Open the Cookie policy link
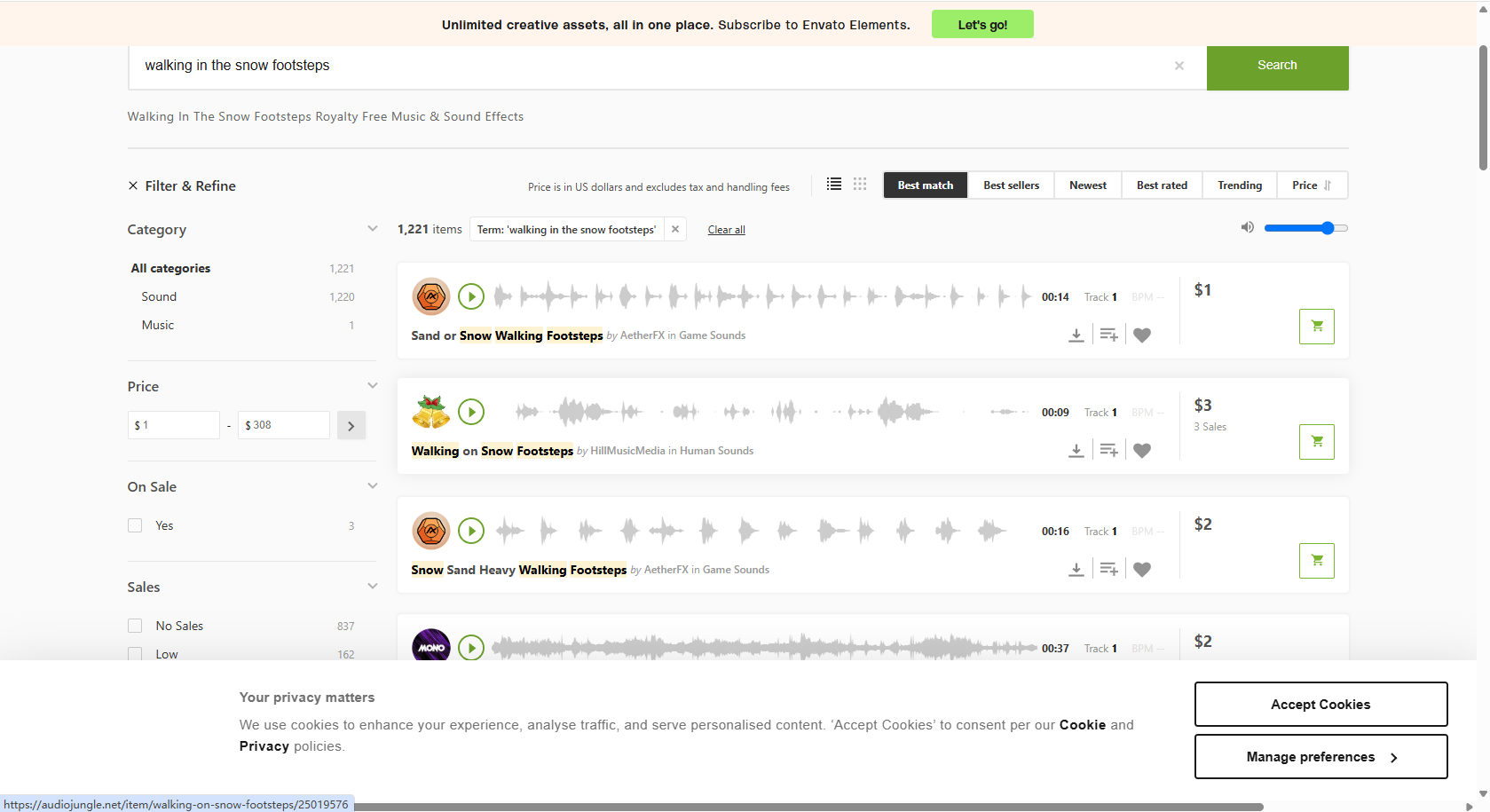Viewport: 1490px width, 812px height. (x=1083, y=725)
